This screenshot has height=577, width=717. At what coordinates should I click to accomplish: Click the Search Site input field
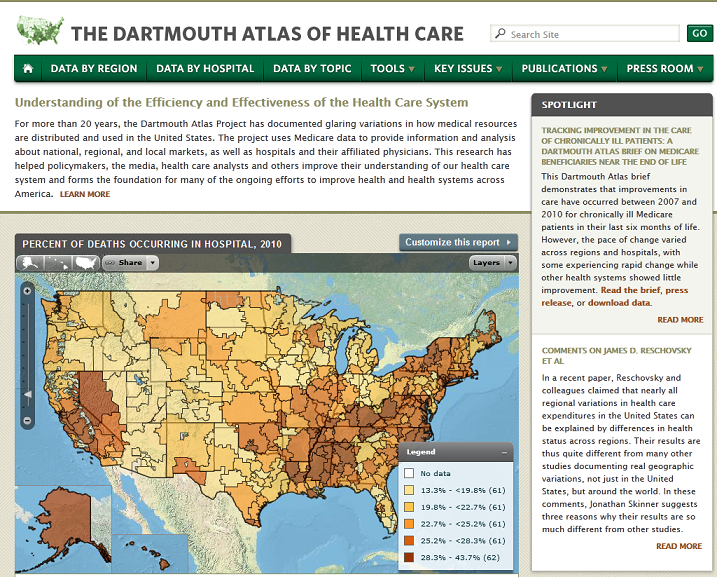585,34
